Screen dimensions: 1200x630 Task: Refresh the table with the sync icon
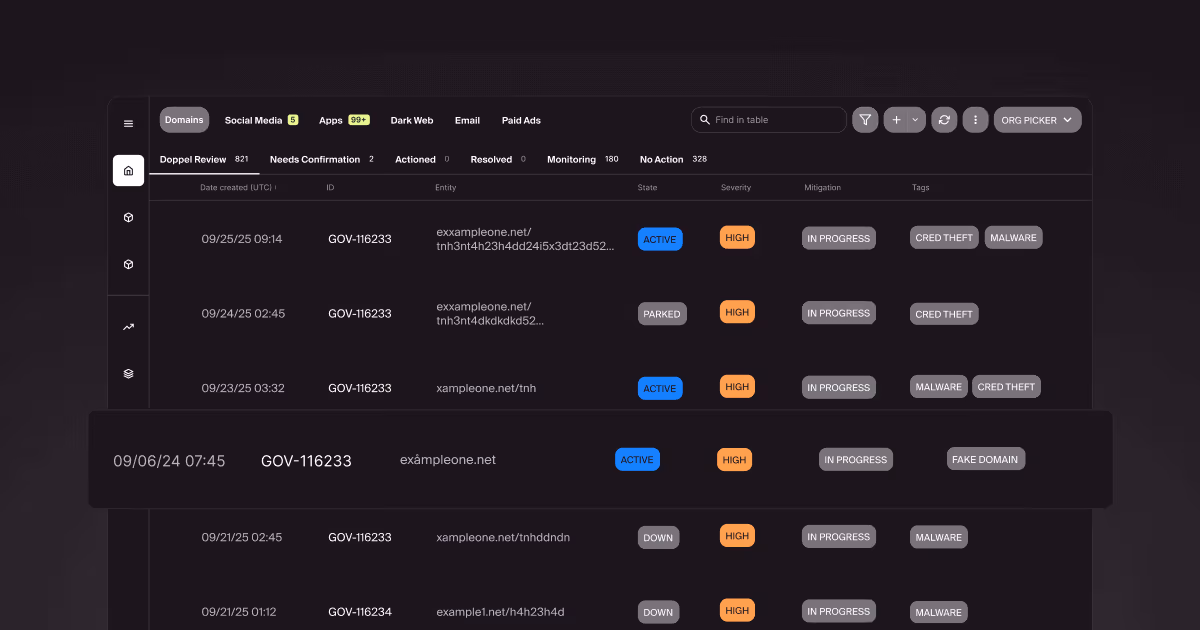pyautogui.click(x=944, y=120)
